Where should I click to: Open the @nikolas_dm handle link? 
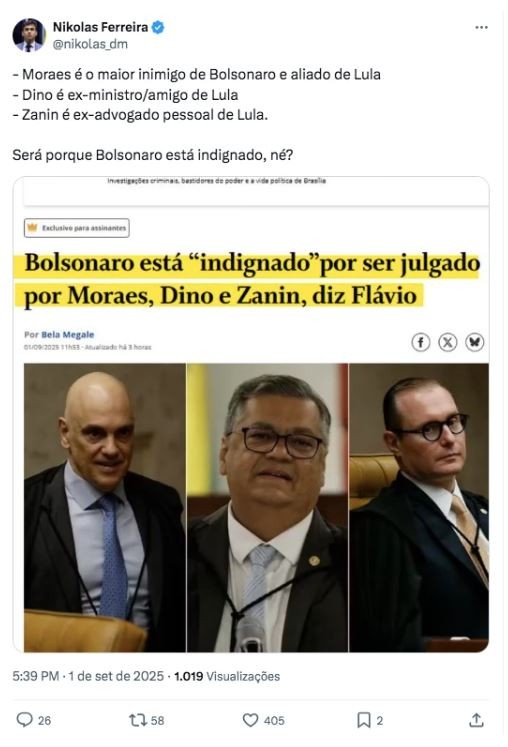[90, 44]
